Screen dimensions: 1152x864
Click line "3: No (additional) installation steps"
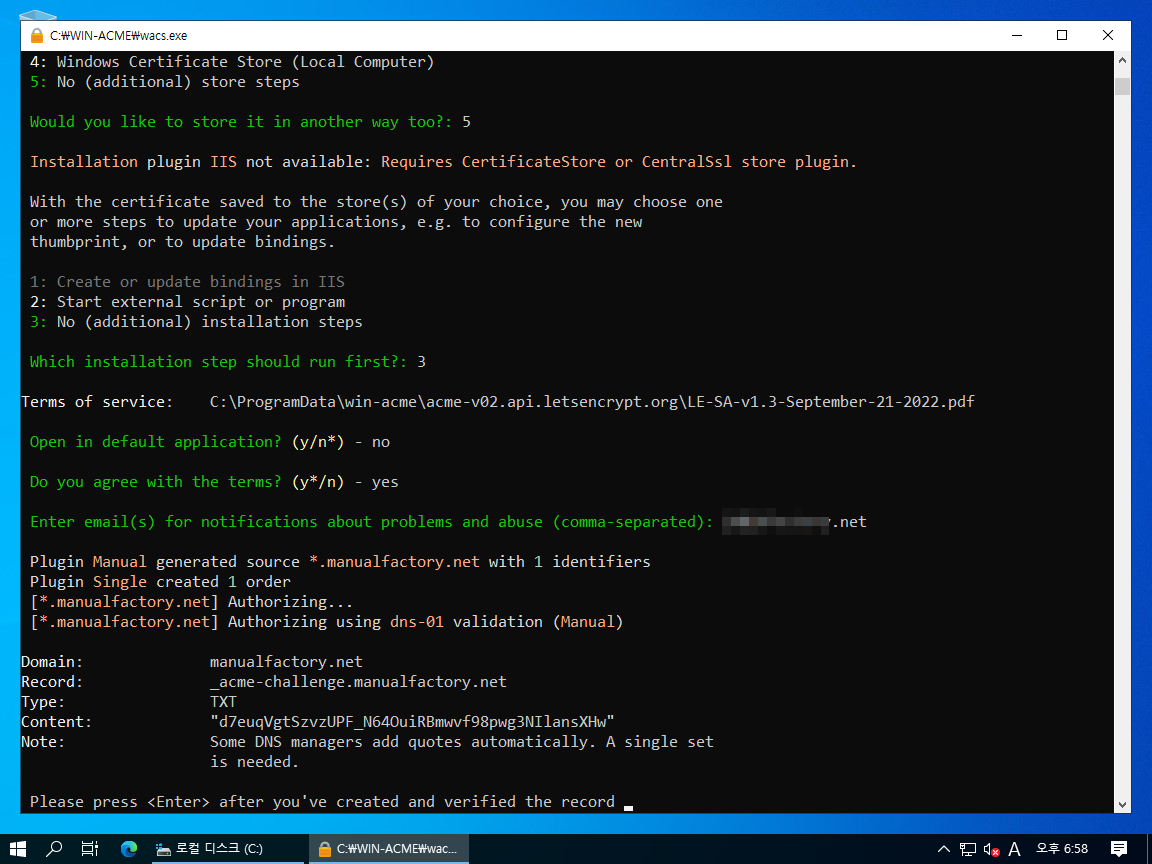(196, 322)
